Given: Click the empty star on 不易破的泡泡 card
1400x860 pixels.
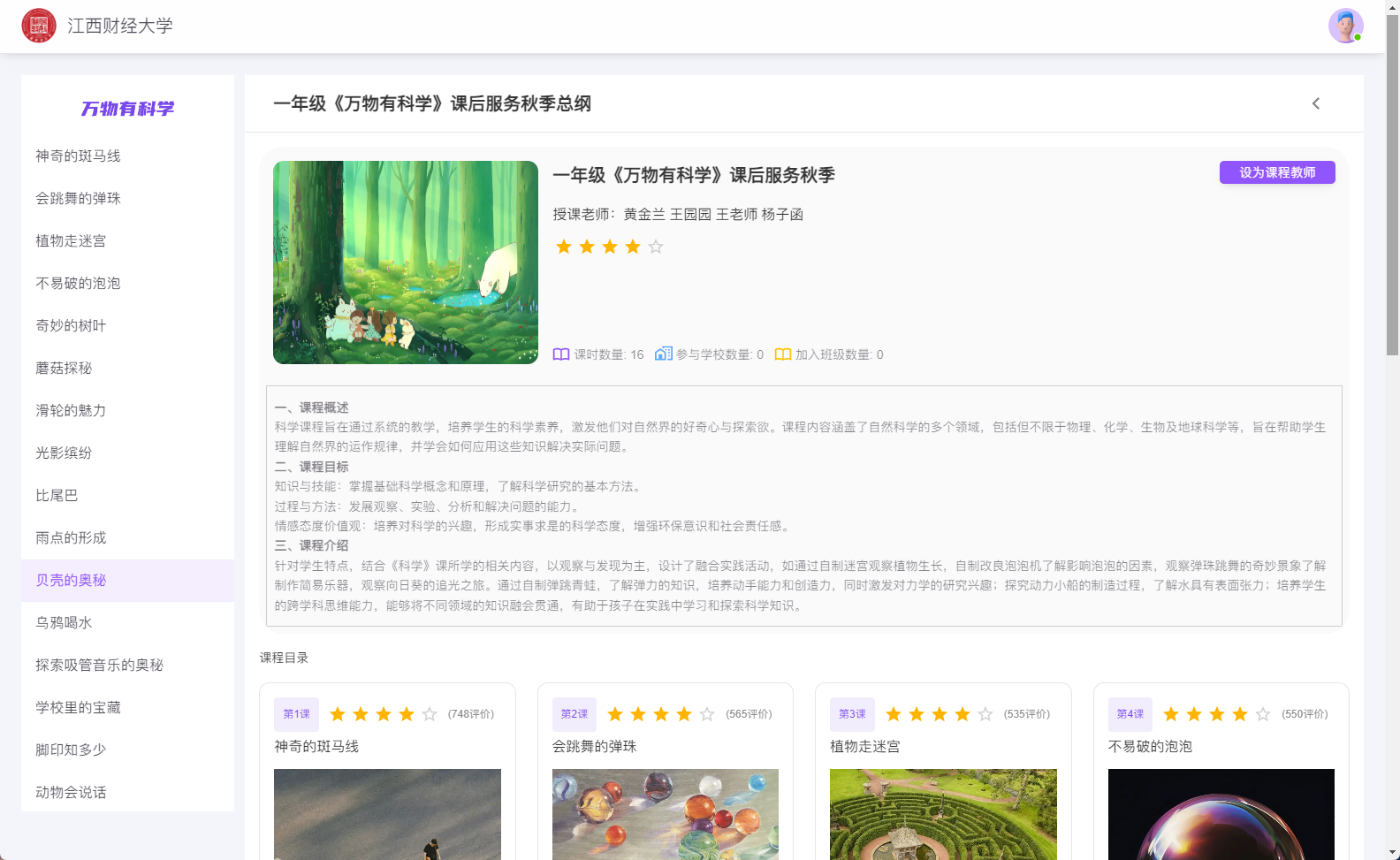Looking at the screenshot, I should 1263,714.
